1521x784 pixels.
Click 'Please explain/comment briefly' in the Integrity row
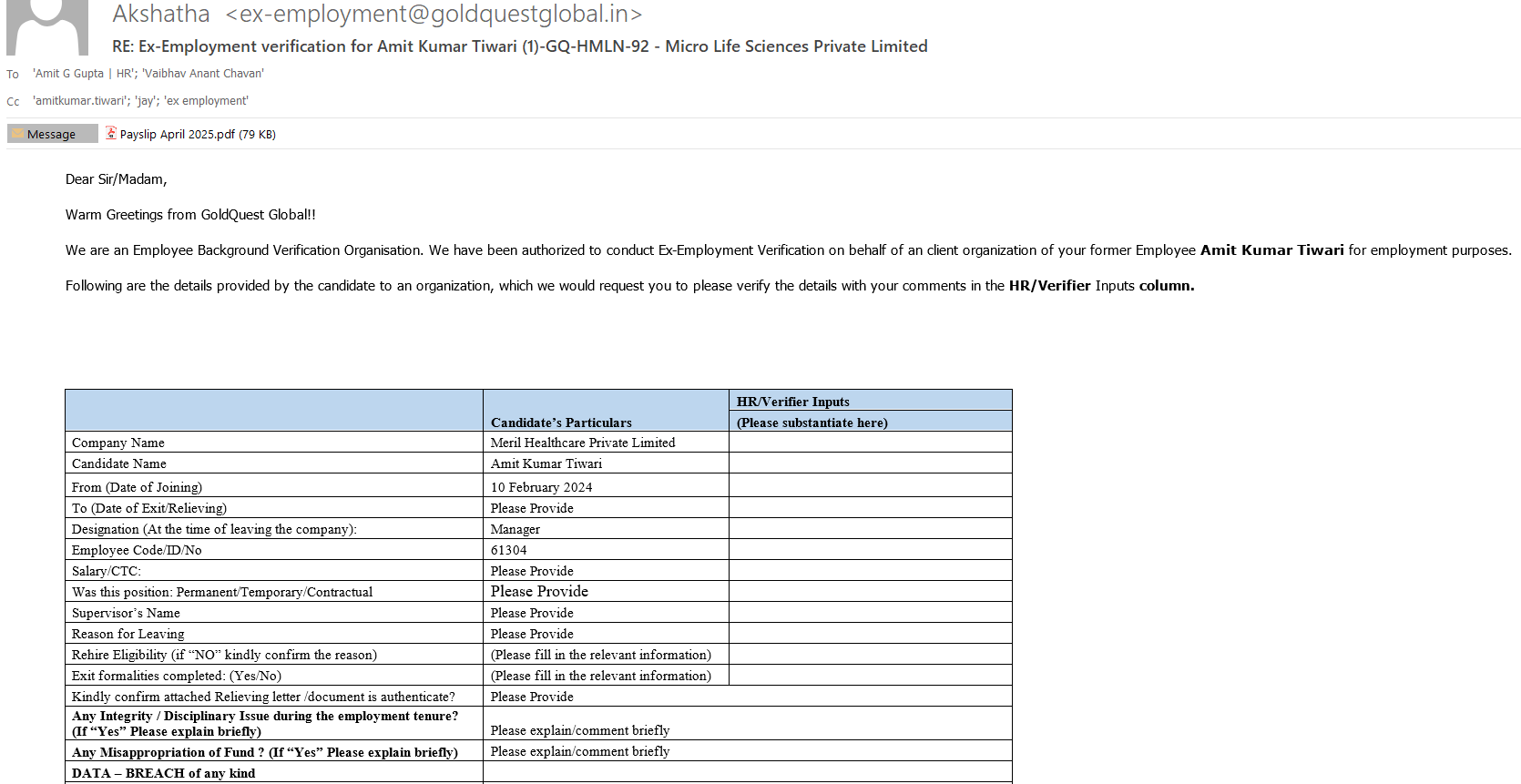click(580, 730)
